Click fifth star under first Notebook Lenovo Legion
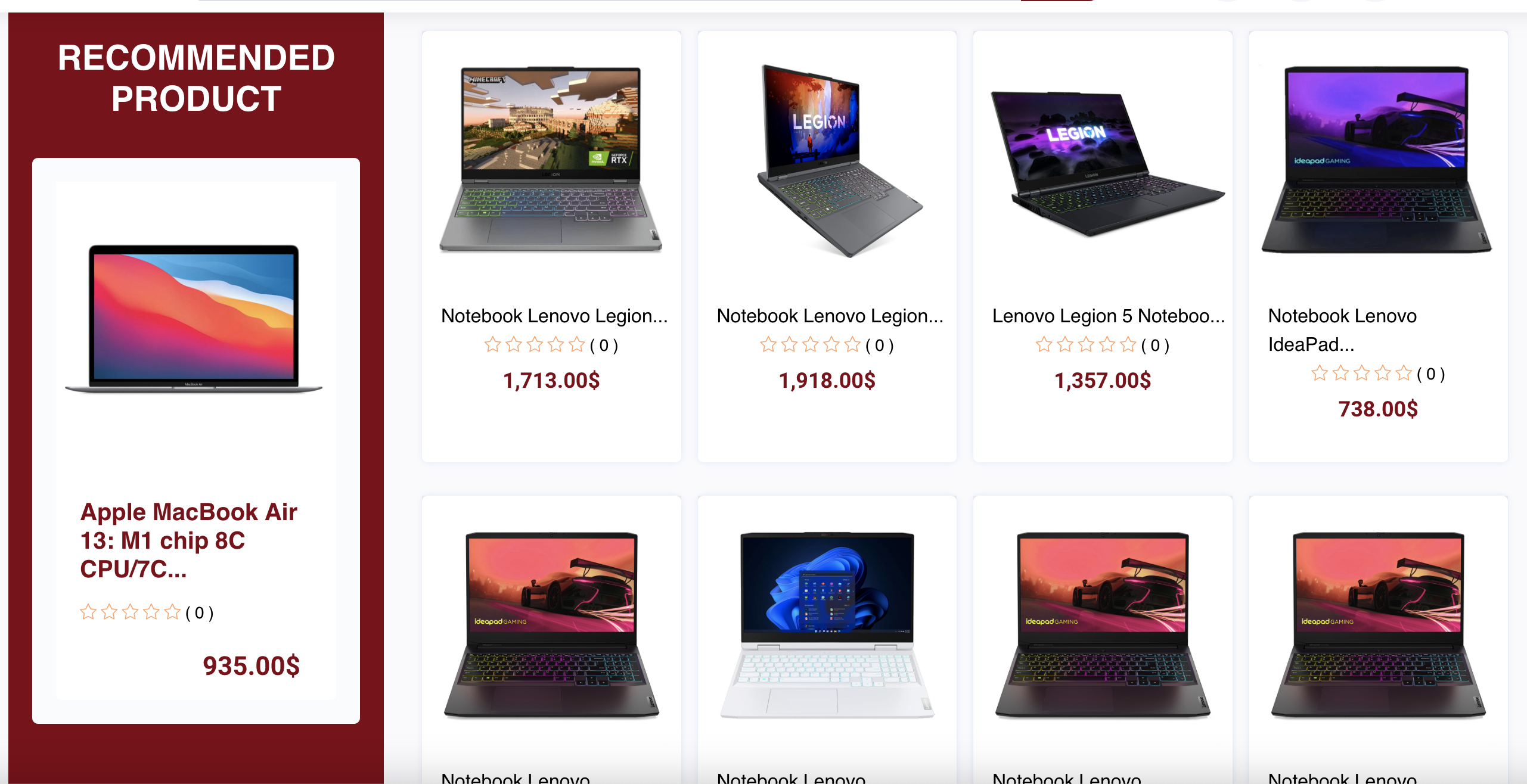Screen dimensions: 1527x784 577,344
